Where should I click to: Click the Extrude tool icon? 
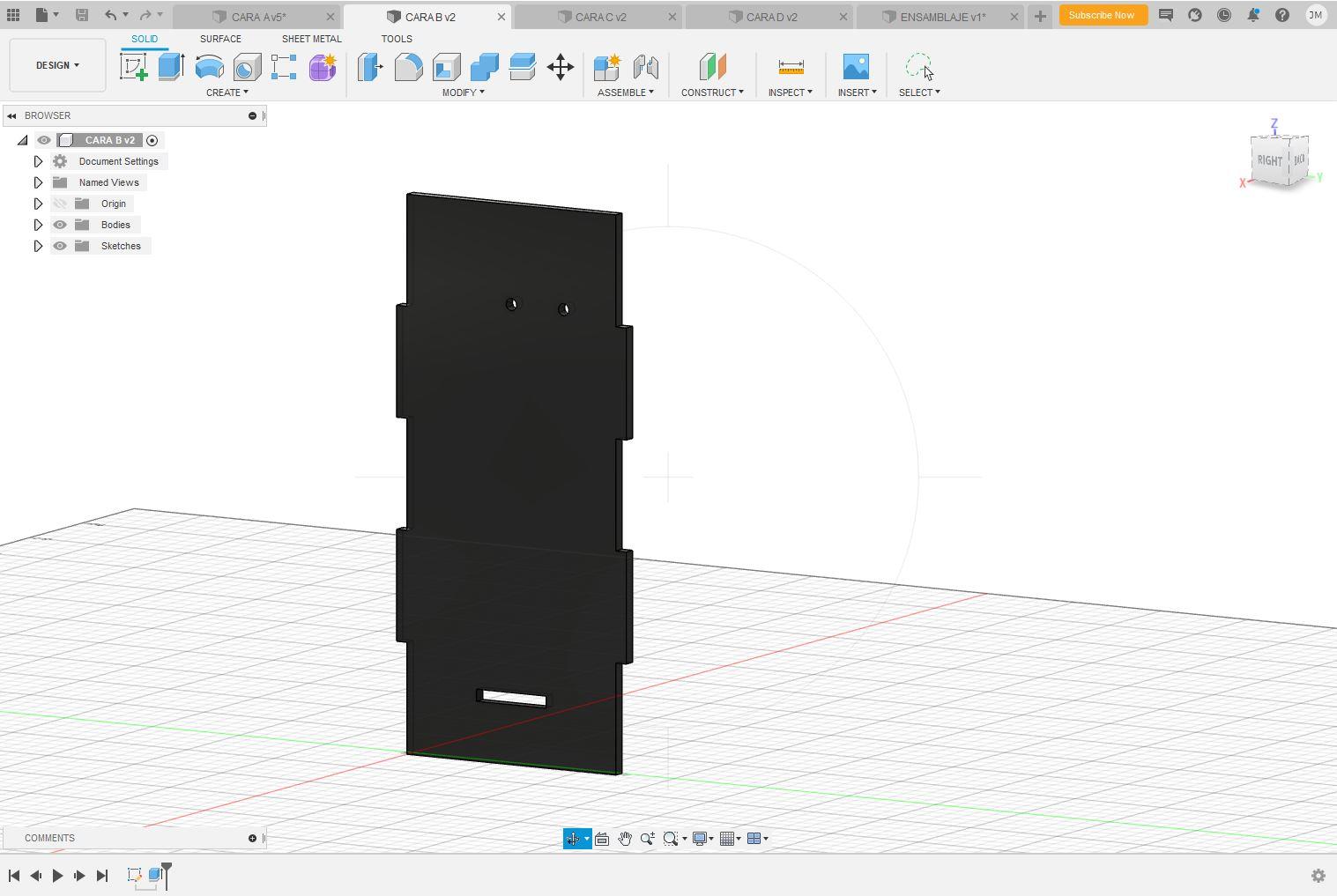coord(171,67)
